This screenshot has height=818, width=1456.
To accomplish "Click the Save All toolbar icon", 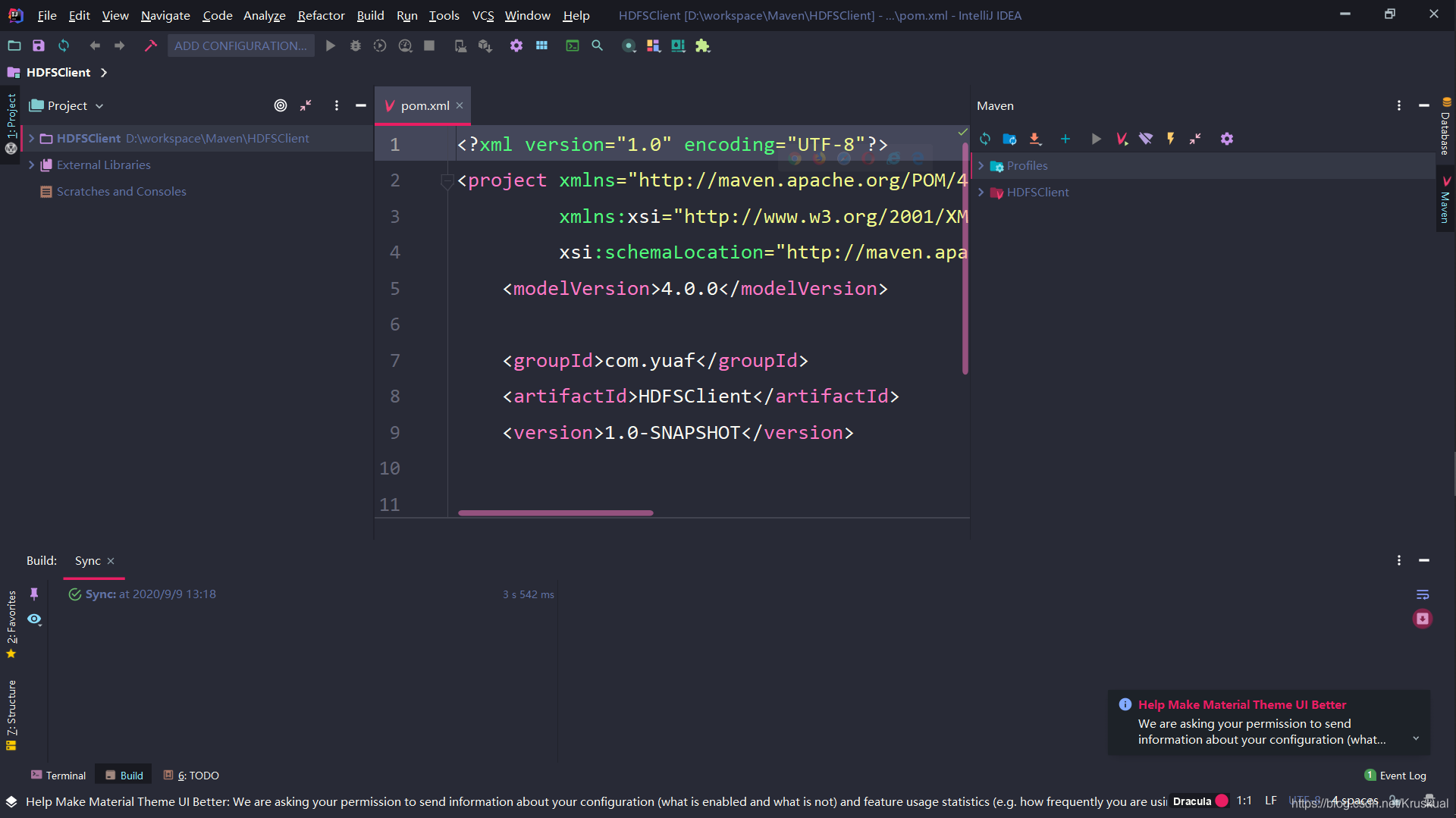I will coord(38,45).
